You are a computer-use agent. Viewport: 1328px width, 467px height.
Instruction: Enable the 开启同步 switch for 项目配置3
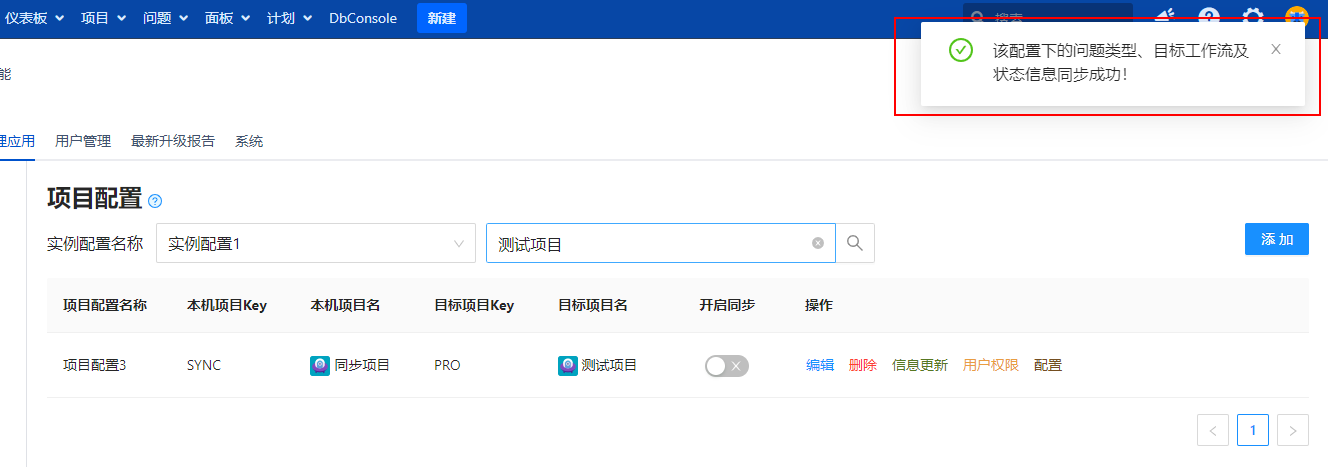[x=726, y=366]
